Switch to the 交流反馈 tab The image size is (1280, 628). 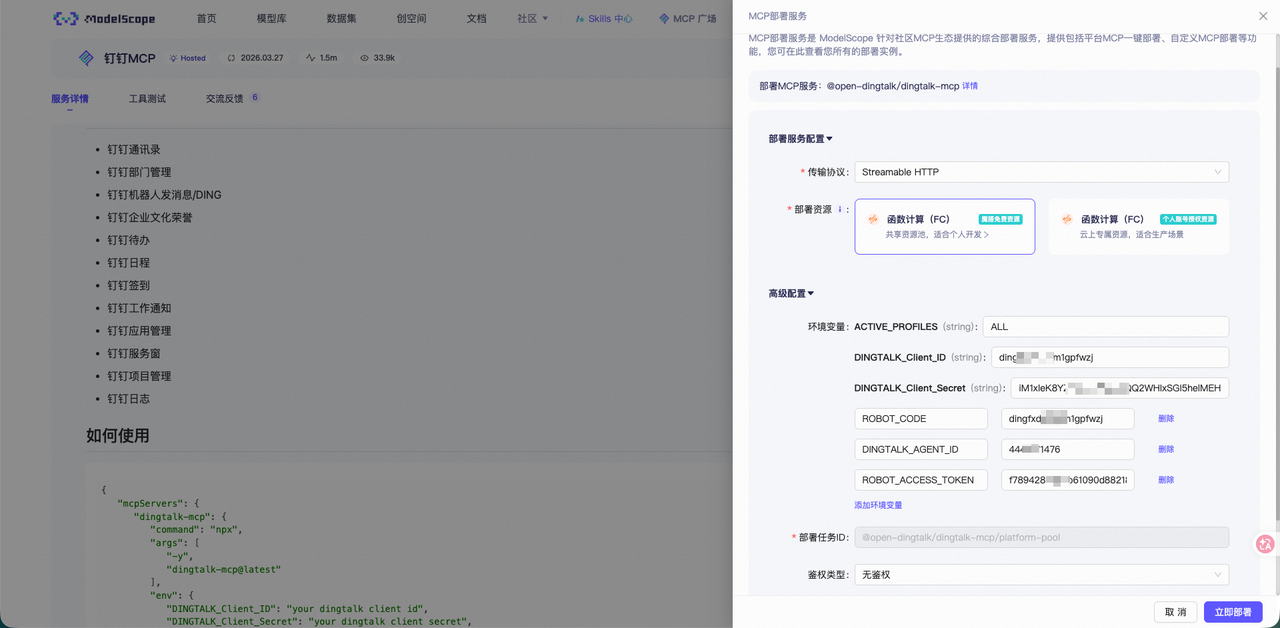(224, 99)
